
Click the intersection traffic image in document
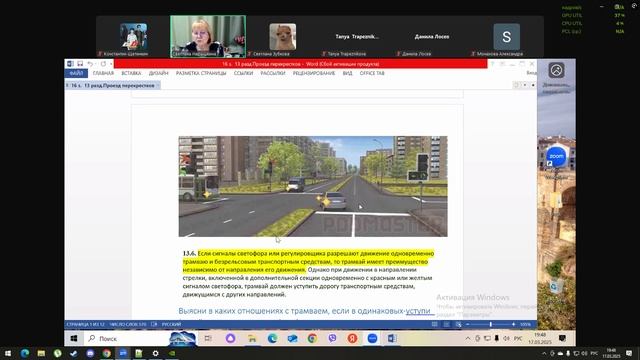(313, 186)
